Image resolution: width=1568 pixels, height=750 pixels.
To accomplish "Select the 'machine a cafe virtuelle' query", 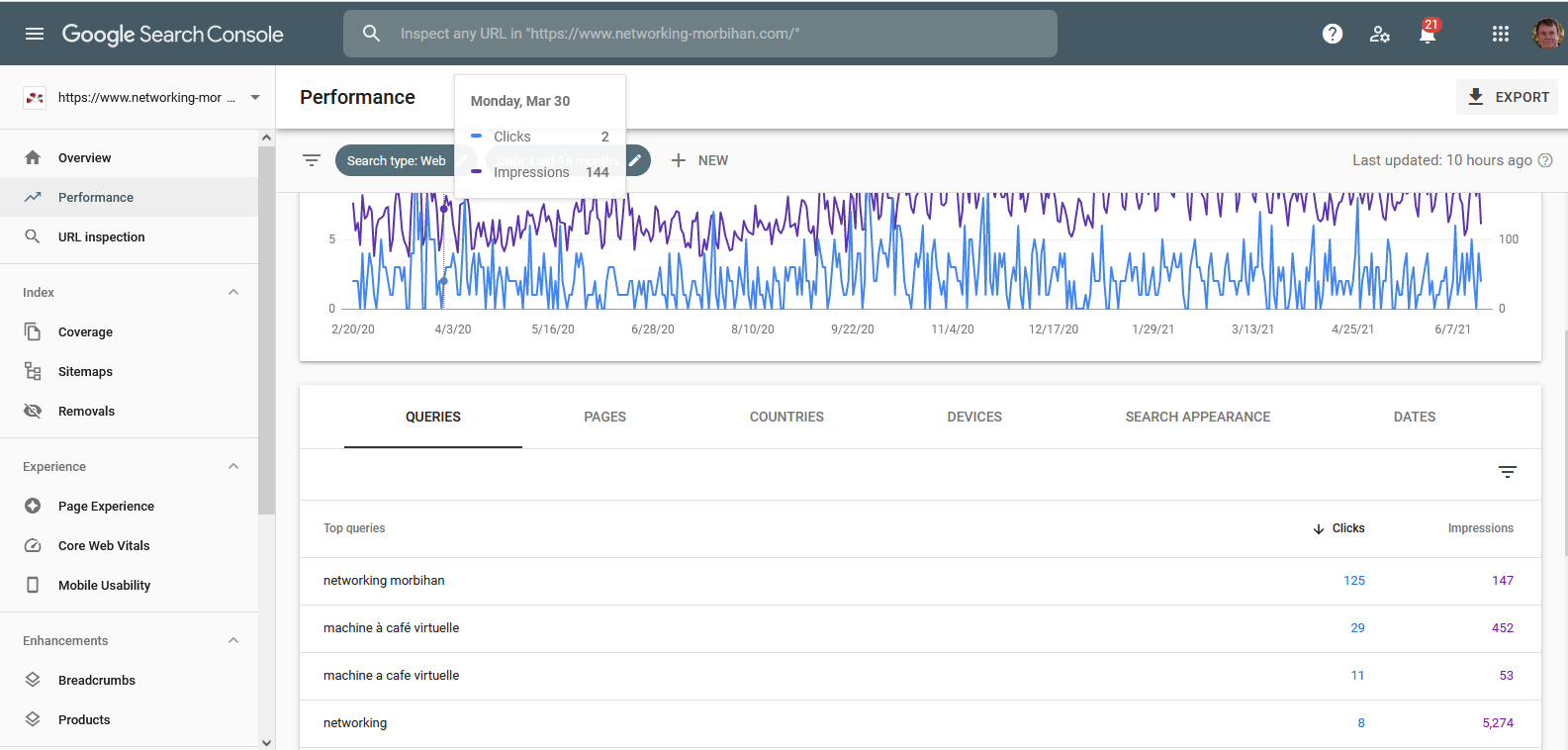I will (x=391, y=676).
